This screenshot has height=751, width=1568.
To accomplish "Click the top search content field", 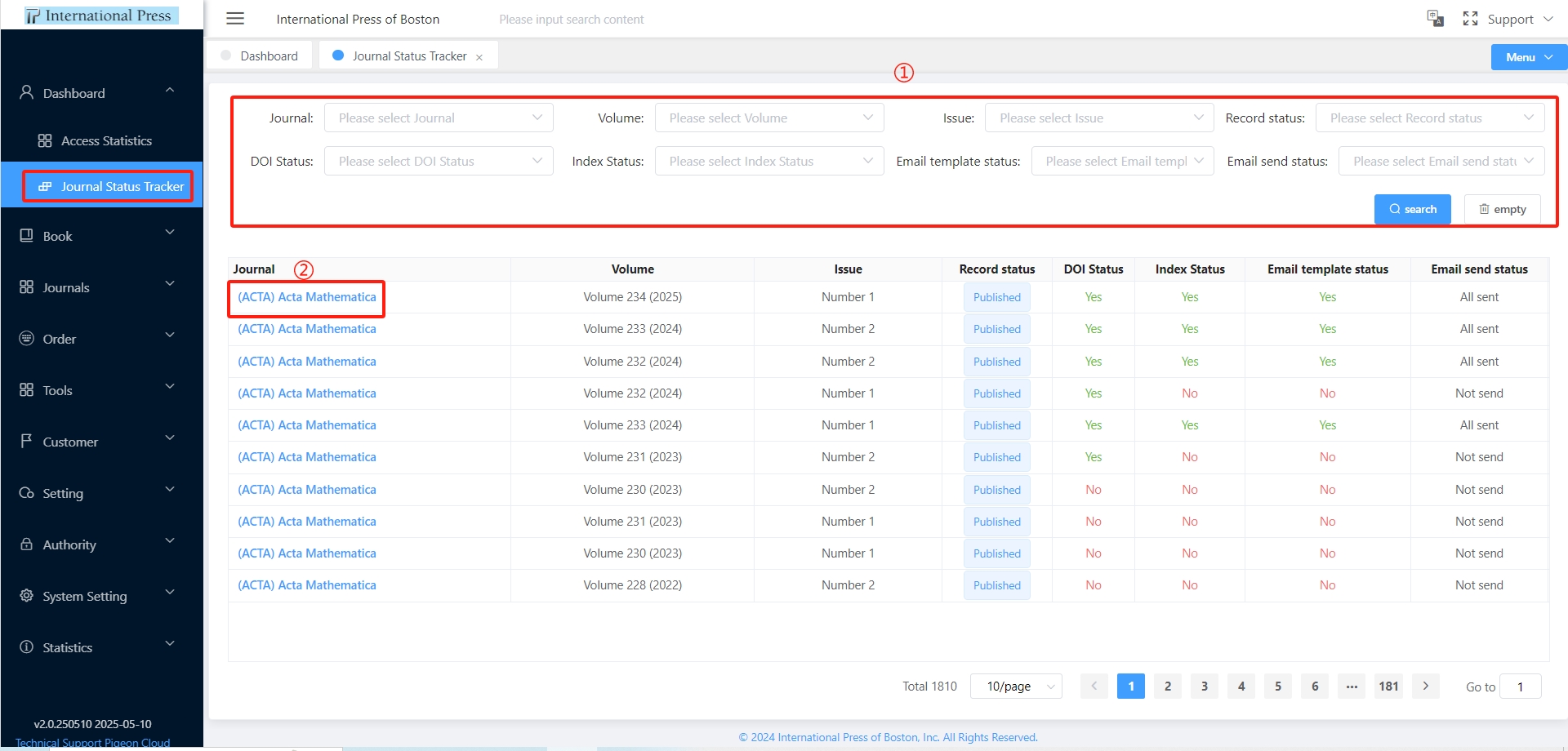I will pyautogui.click(x=572, y=19).
